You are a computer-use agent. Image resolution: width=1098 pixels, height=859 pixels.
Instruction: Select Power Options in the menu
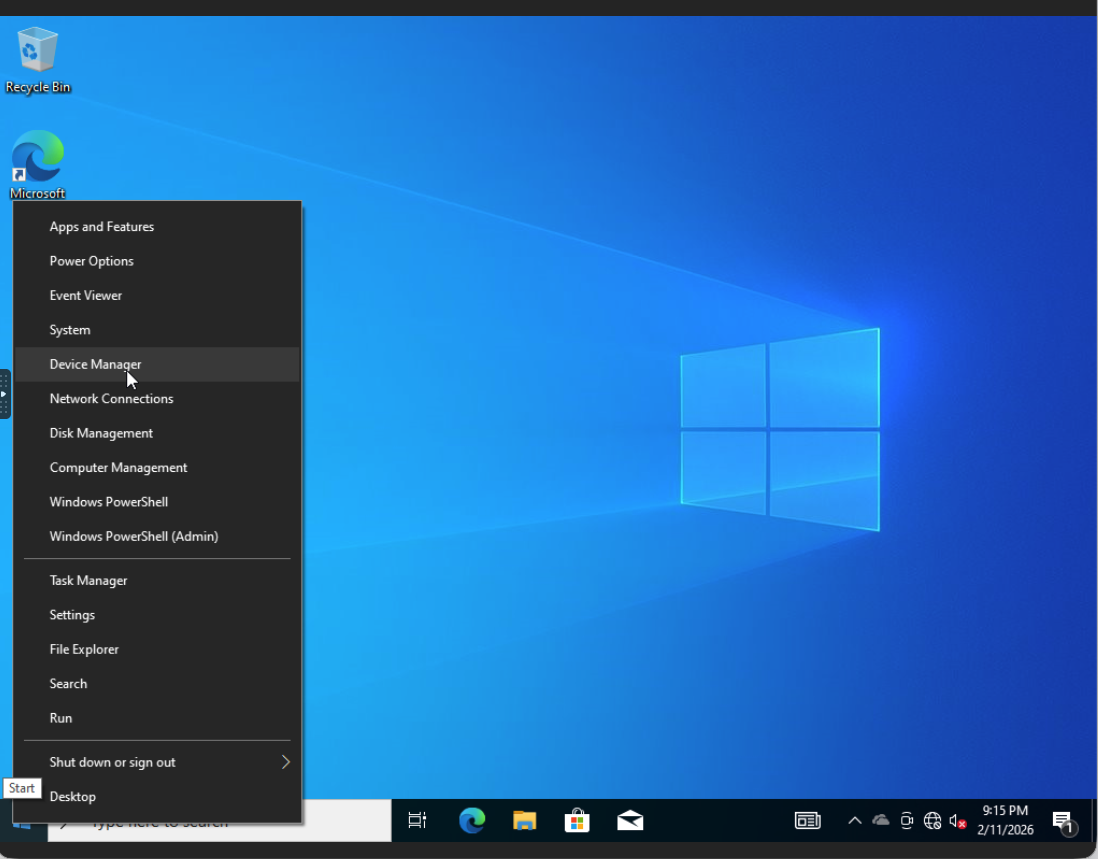pyautogui.click(x=157, y=261)
